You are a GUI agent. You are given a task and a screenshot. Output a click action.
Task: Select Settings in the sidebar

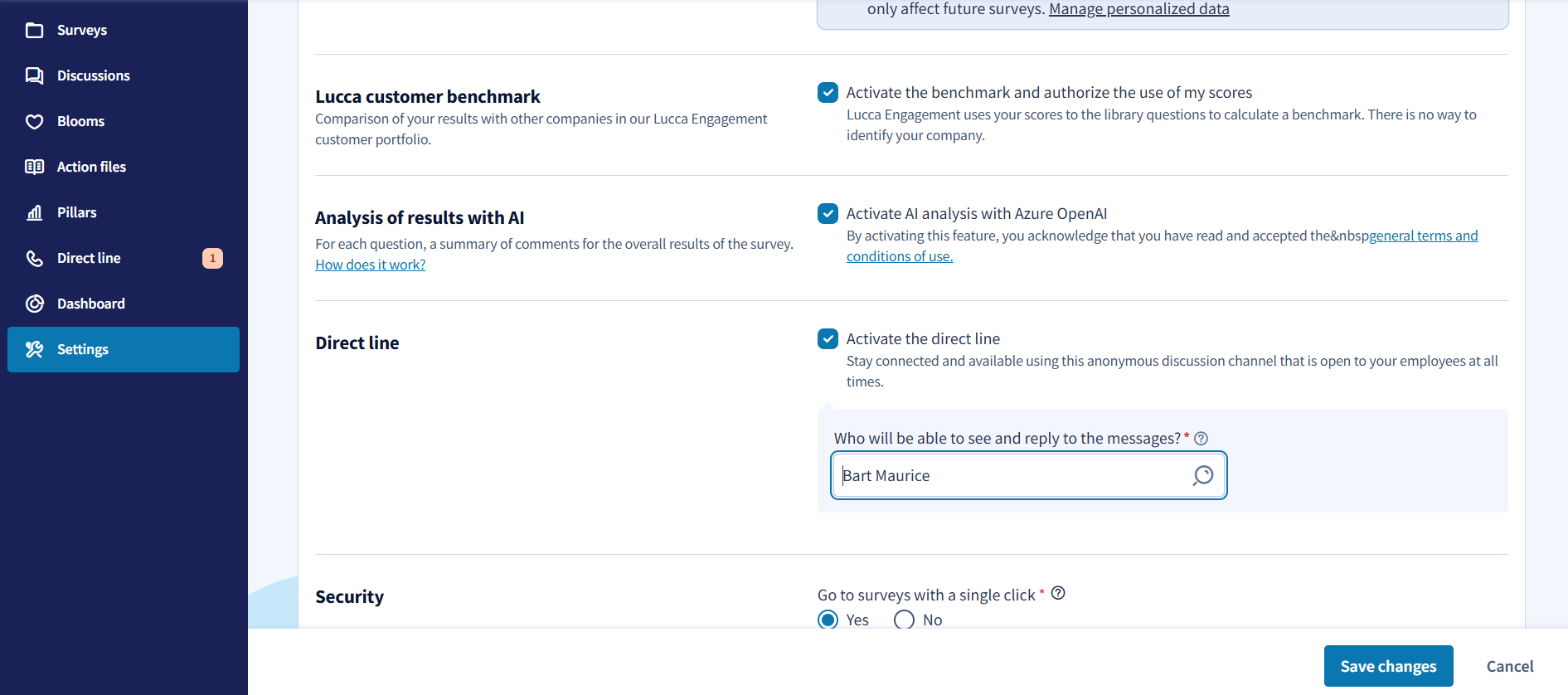click(124, 349)
